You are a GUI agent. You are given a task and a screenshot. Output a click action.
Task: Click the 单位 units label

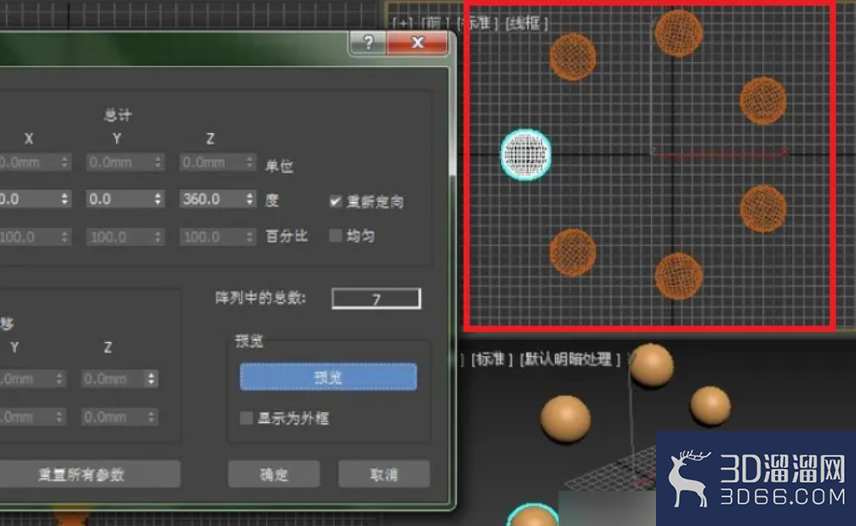[279, 166]
